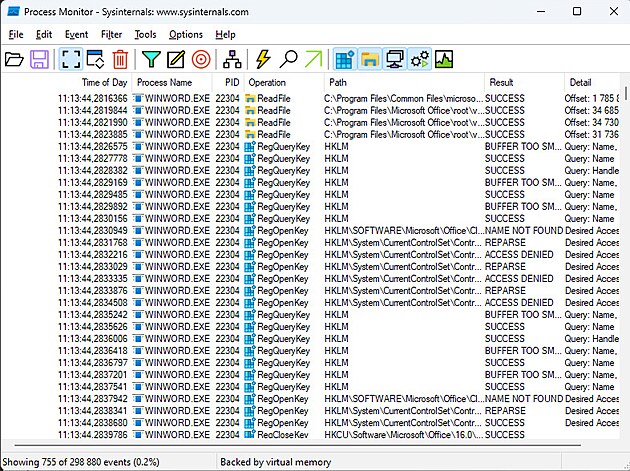Open the Event menu
630x471 pixels.
click(76, 35)
